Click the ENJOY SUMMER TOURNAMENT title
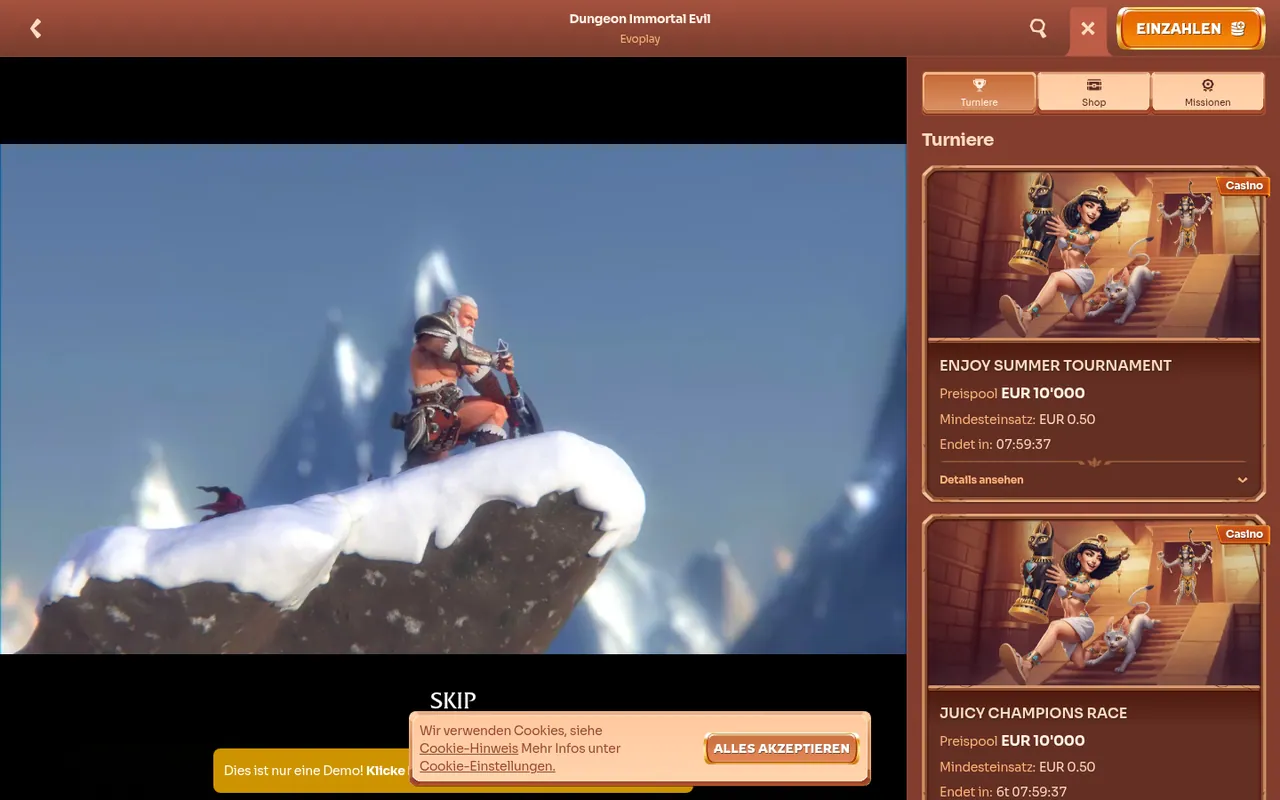This screenshot has height=800, width=1280. click(x=1056, y=365)
